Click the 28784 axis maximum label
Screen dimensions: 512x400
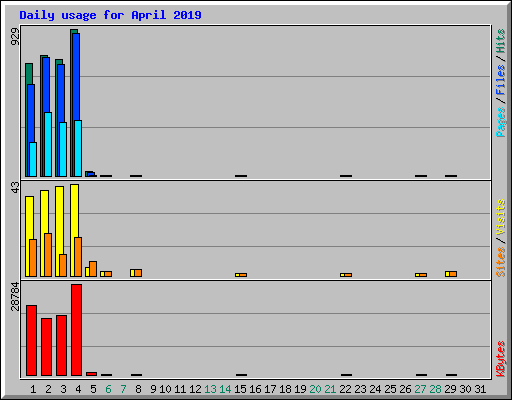point(15,296)
